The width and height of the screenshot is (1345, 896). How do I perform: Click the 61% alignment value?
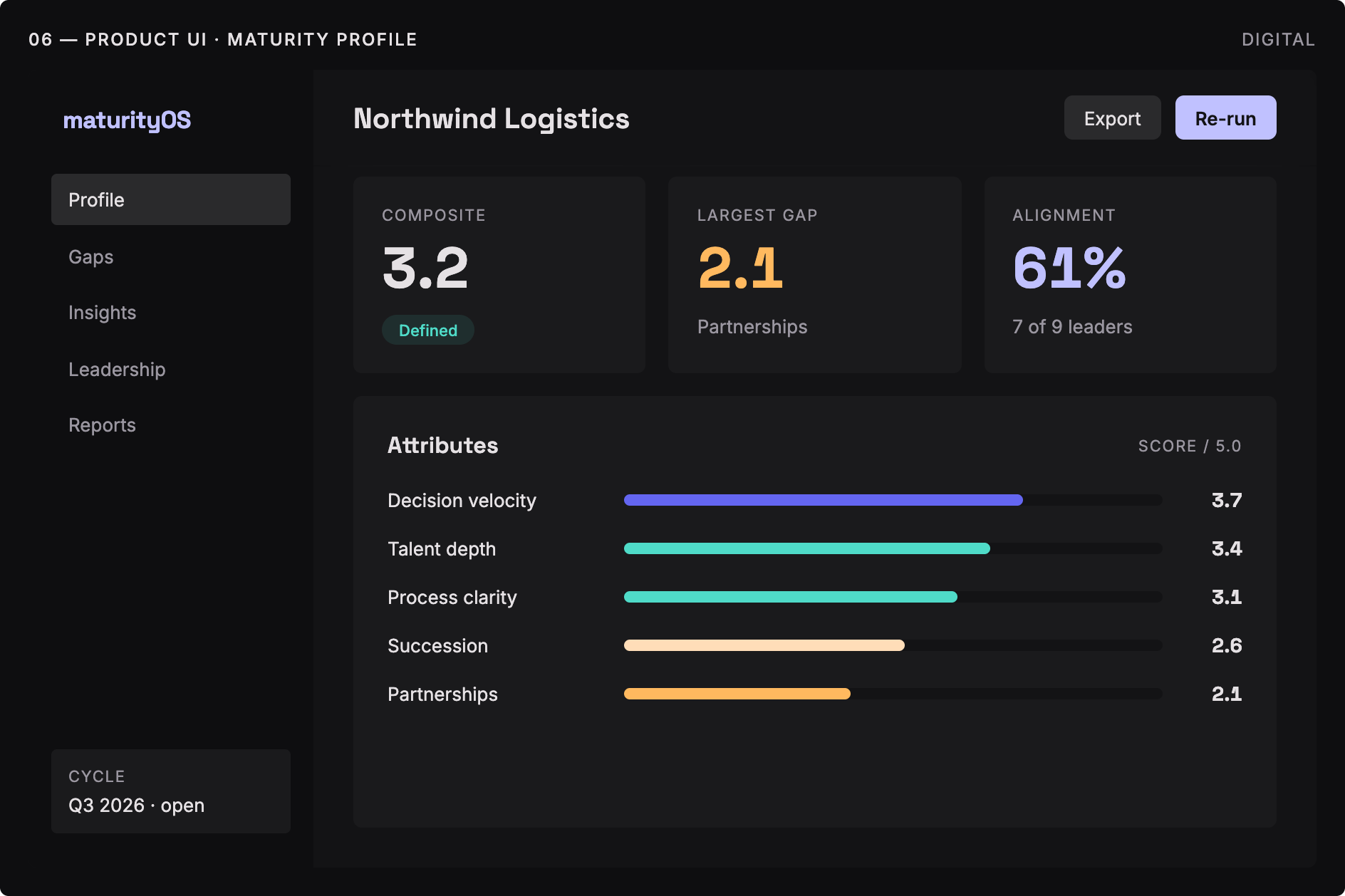click(x=1069, y=268)
